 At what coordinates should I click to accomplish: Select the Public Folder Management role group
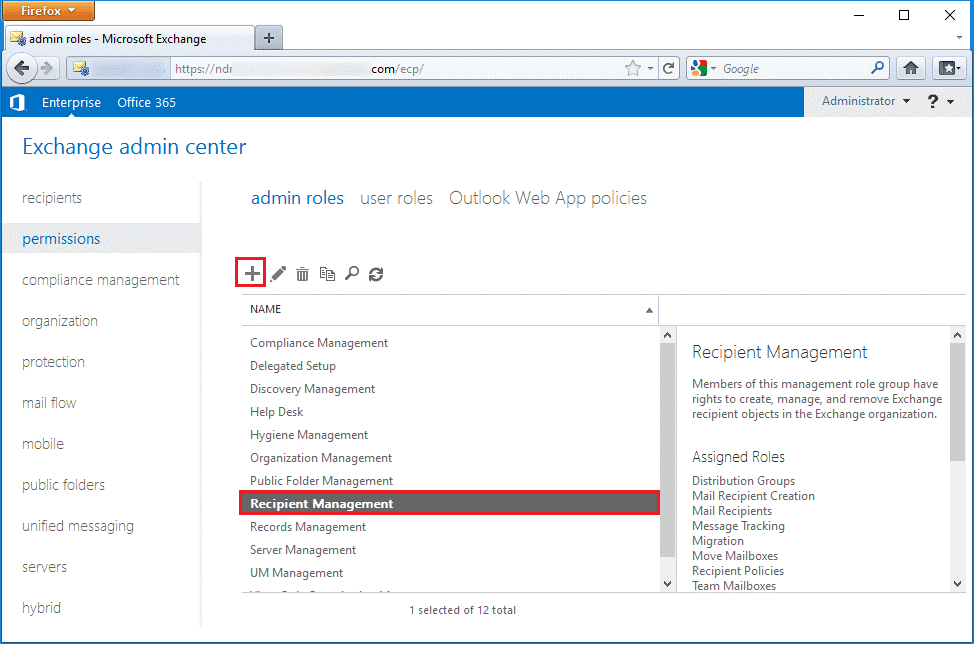click(450, 481)
